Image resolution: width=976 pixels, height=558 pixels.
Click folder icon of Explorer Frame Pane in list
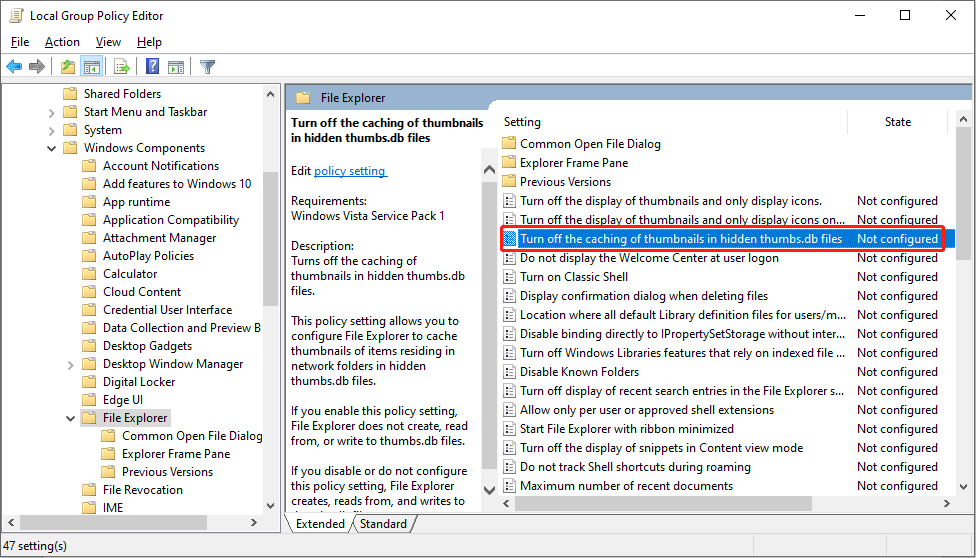point(509,163)
